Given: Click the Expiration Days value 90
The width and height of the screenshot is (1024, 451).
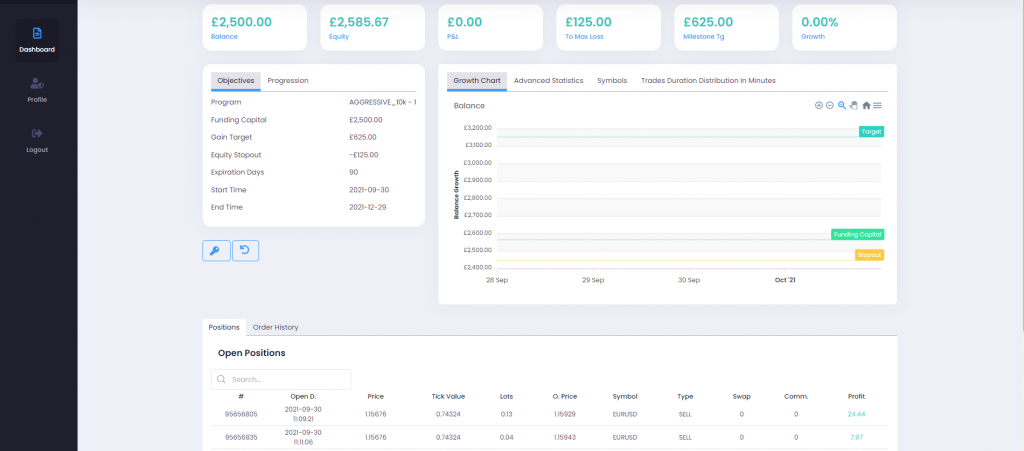Looking at the screenshot, I should click(x=353, y=172).
